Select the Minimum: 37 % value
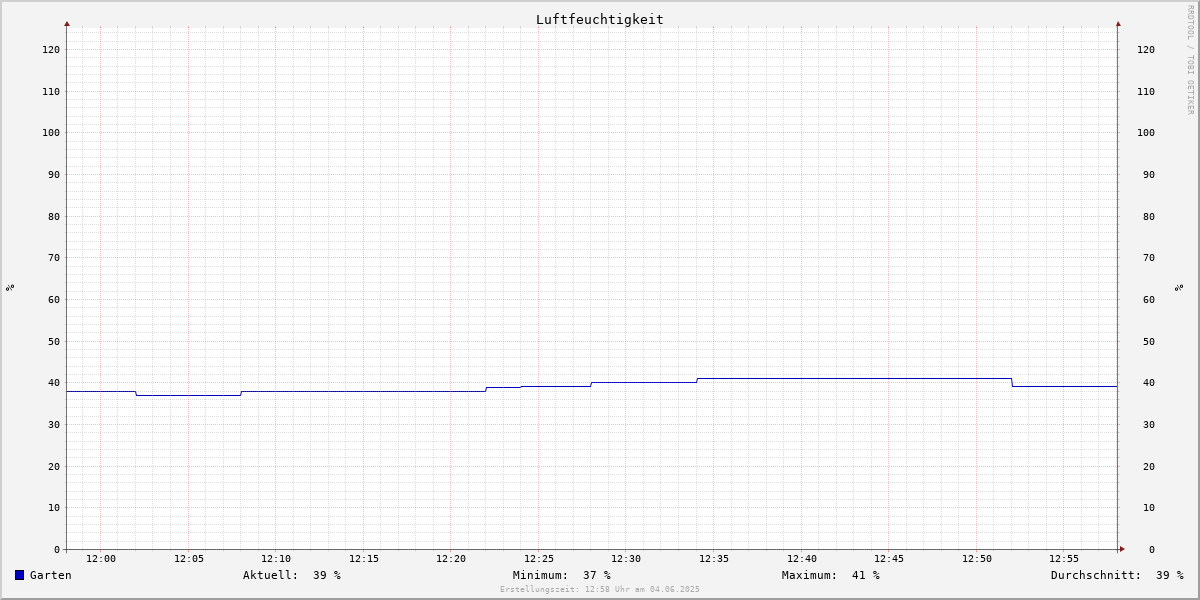 coord(562,575)
